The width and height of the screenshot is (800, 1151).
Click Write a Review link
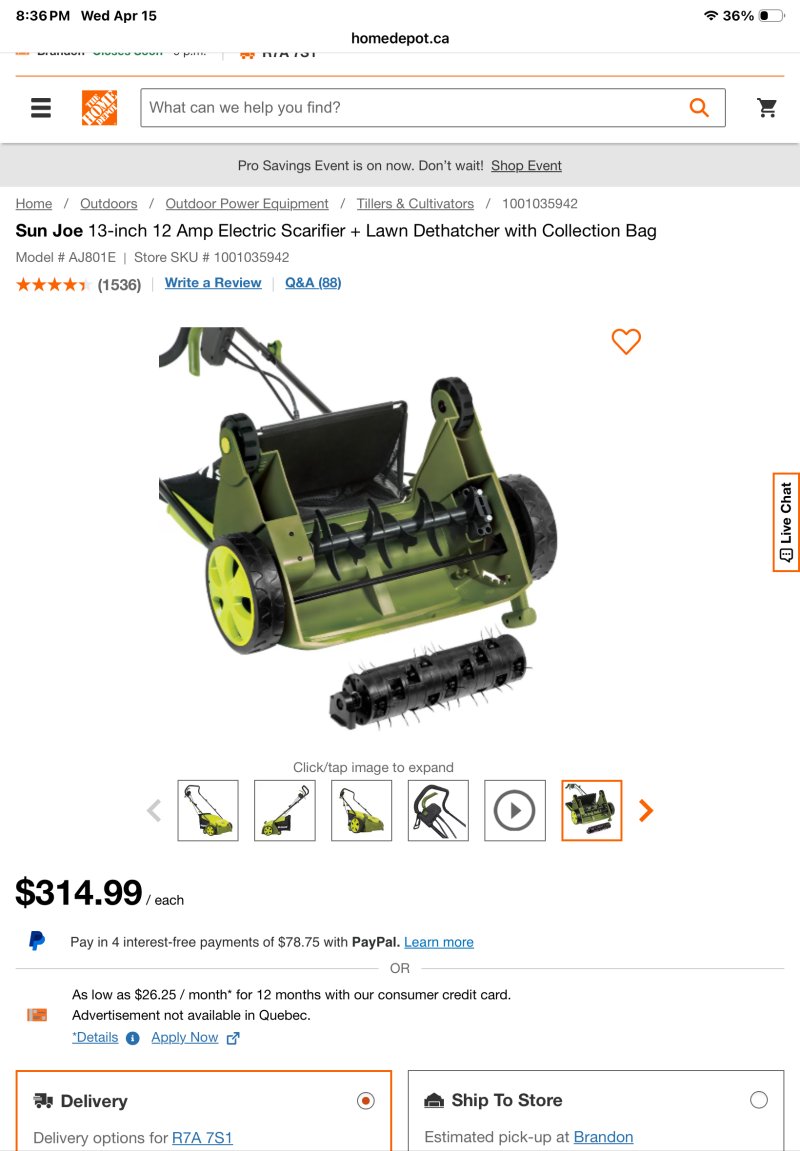[213, 283]
